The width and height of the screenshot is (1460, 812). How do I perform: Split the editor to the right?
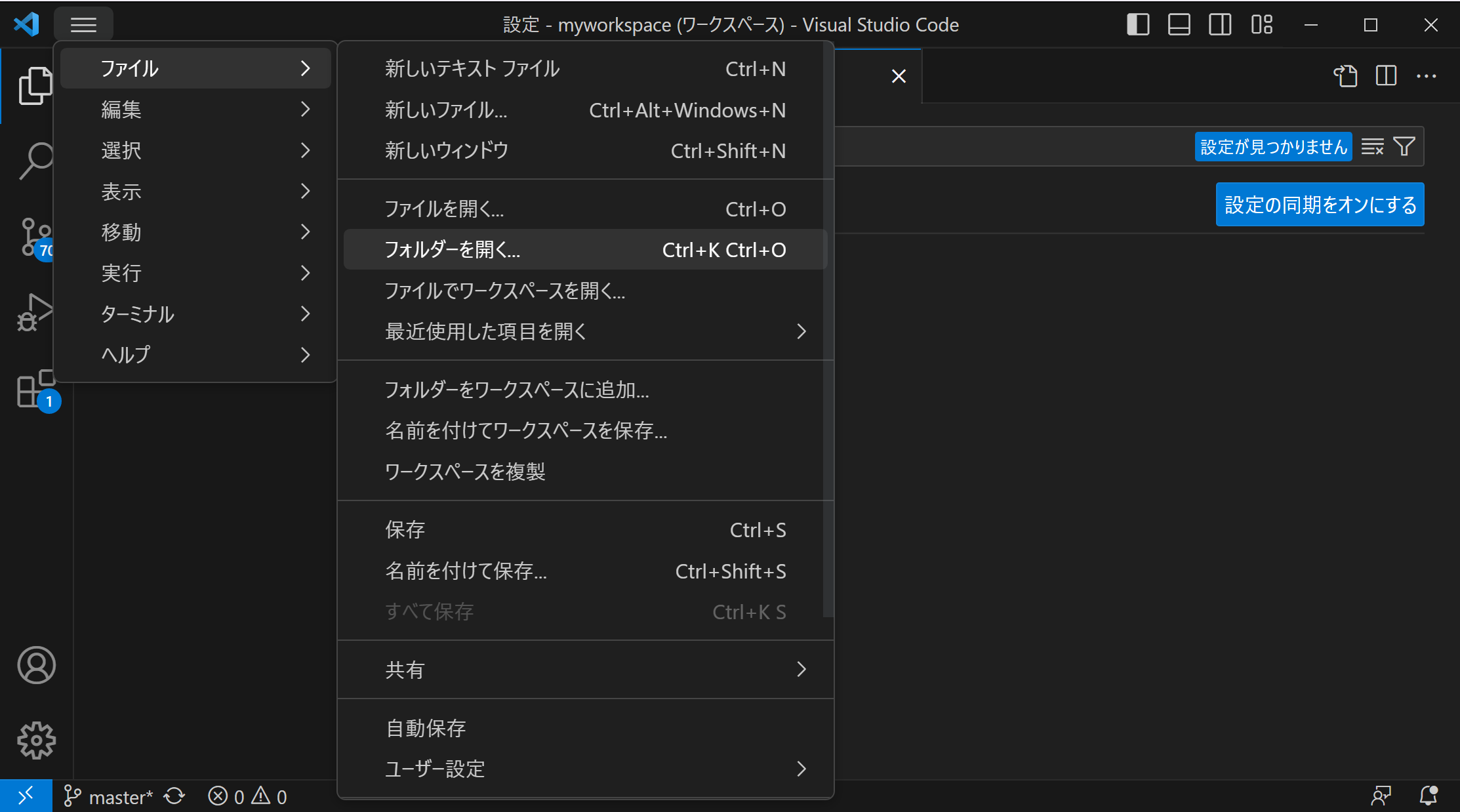click(x=1386, y=76)
